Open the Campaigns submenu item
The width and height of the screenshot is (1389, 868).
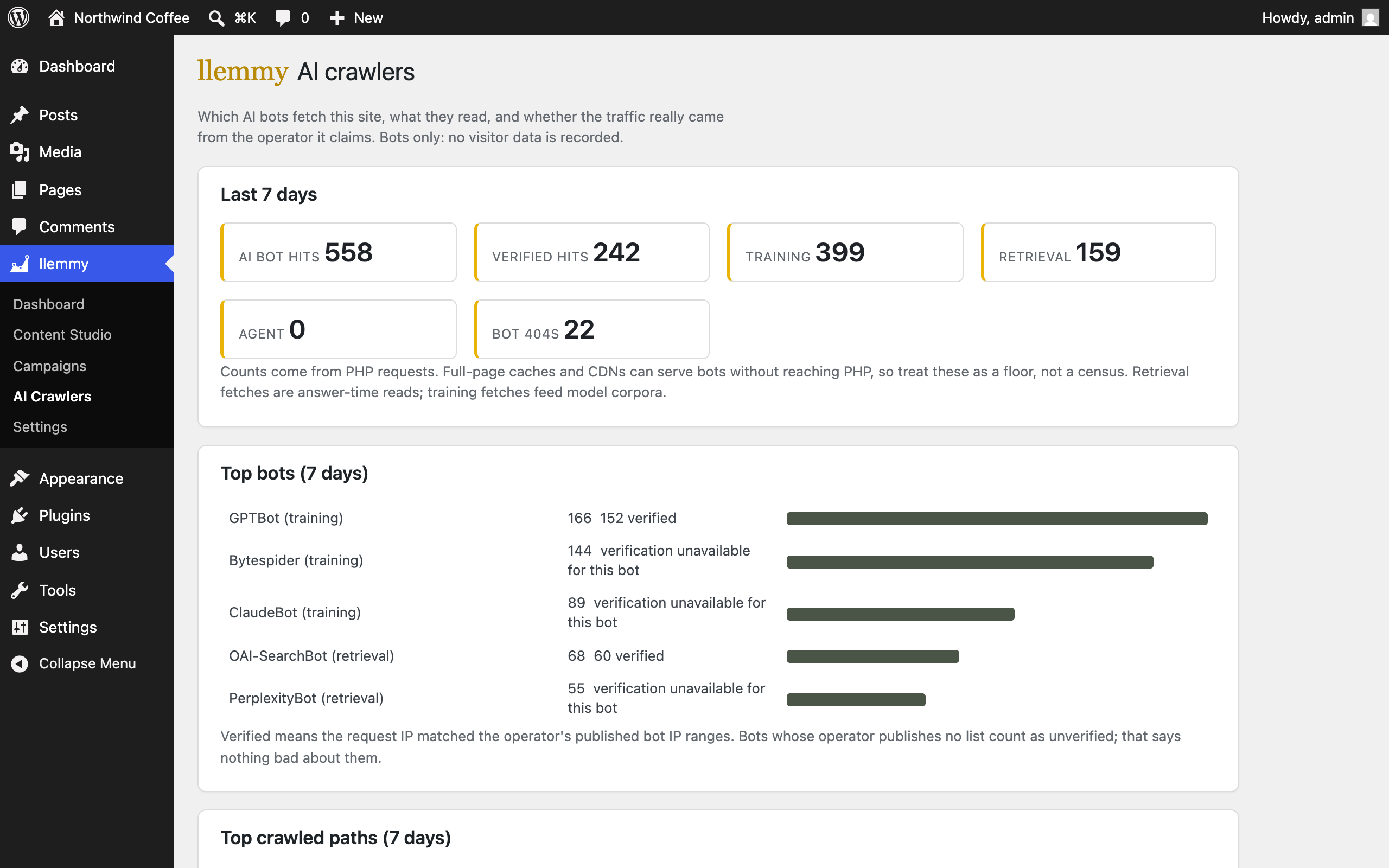tap(49, 366)
